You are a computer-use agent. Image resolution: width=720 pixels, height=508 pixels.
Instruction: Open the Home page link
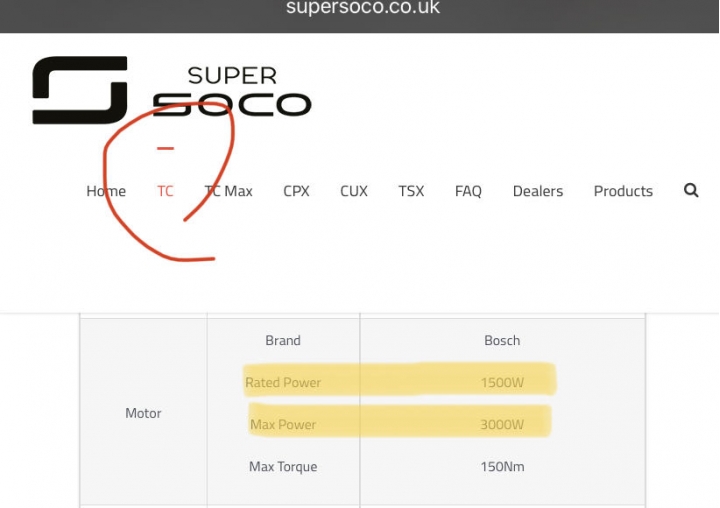(x=106, y=191)
